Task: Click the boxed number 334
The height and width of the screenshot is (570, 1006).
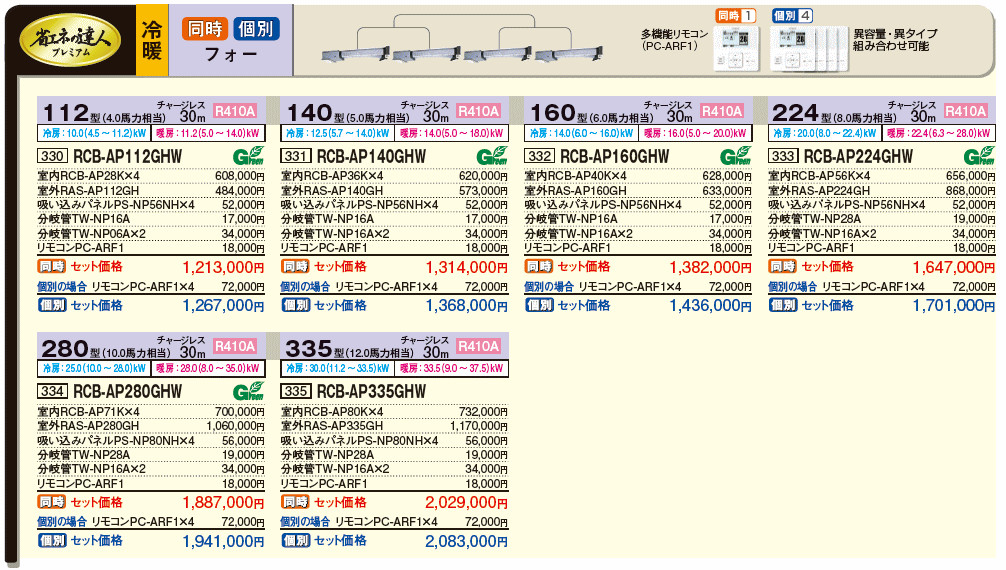Action: (x=52, y=392)
